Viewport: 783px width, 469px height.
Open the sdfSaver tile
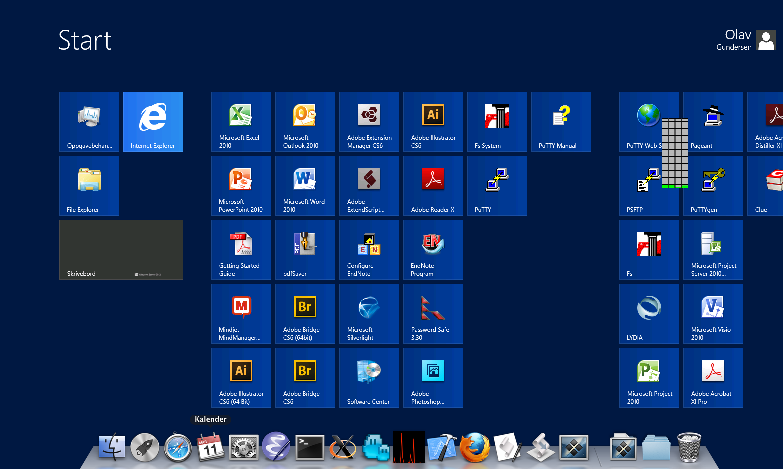coord(305,250)
